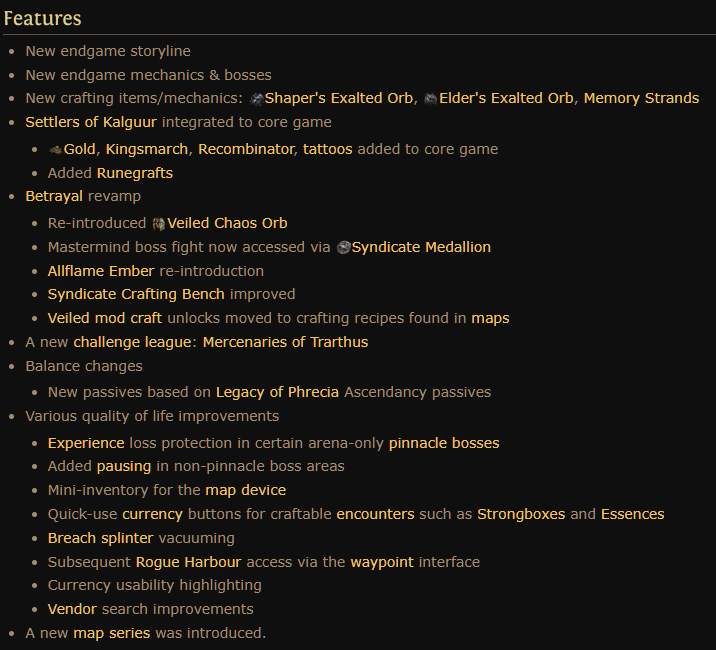
Task: Click the Allflame Ember link
Action: coord(100,271)
